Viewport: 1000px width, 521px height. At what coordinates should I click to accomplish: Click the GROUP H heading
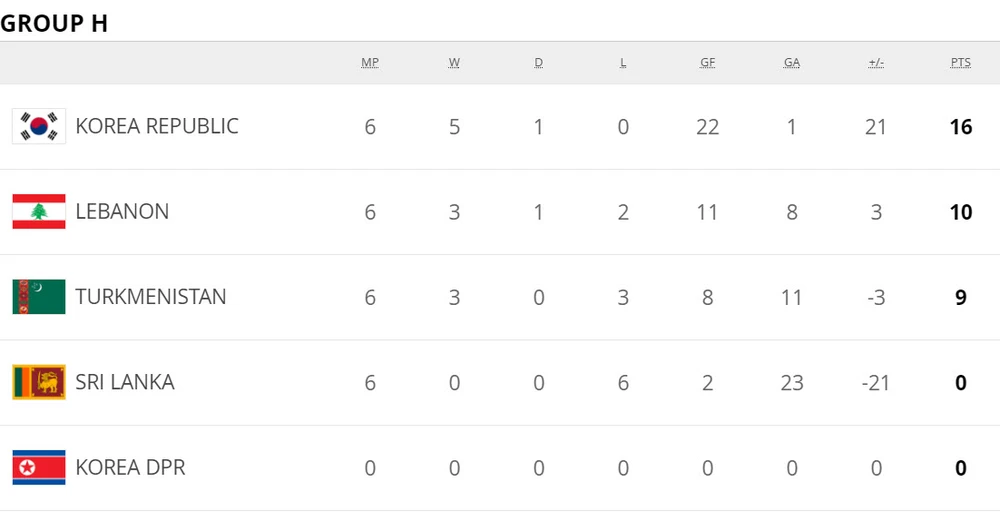[x=54, y=24]
